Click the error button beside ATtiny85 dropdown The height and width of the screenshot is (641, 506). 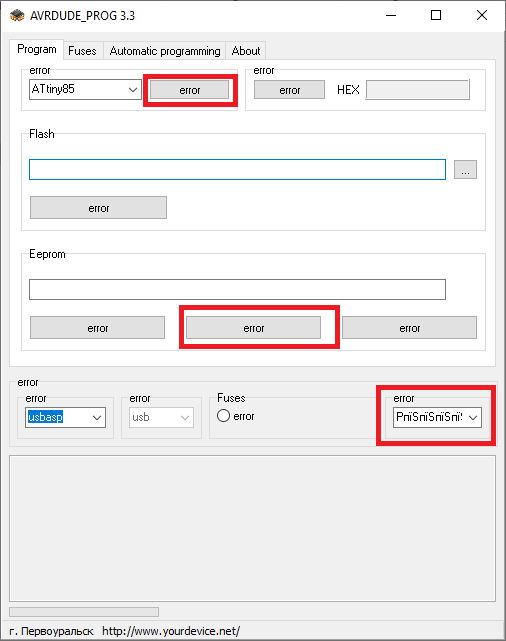[189, 90]
